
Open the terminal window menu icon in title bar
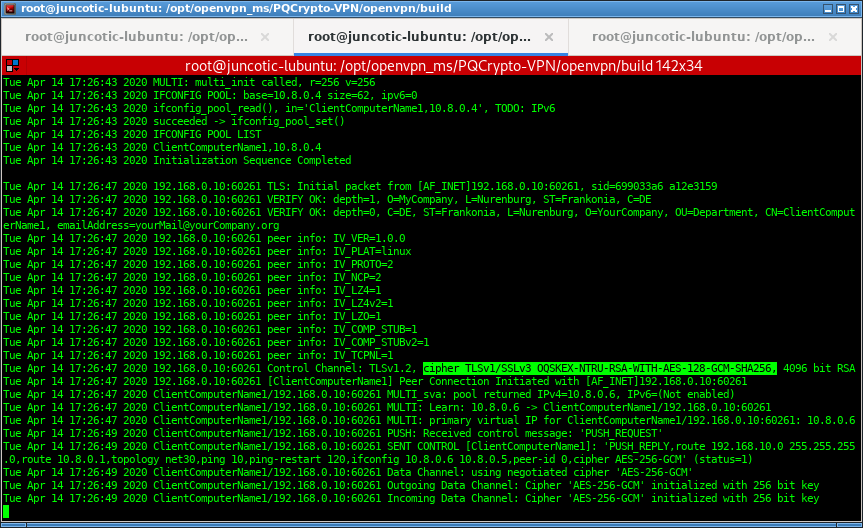pos(9,8)
